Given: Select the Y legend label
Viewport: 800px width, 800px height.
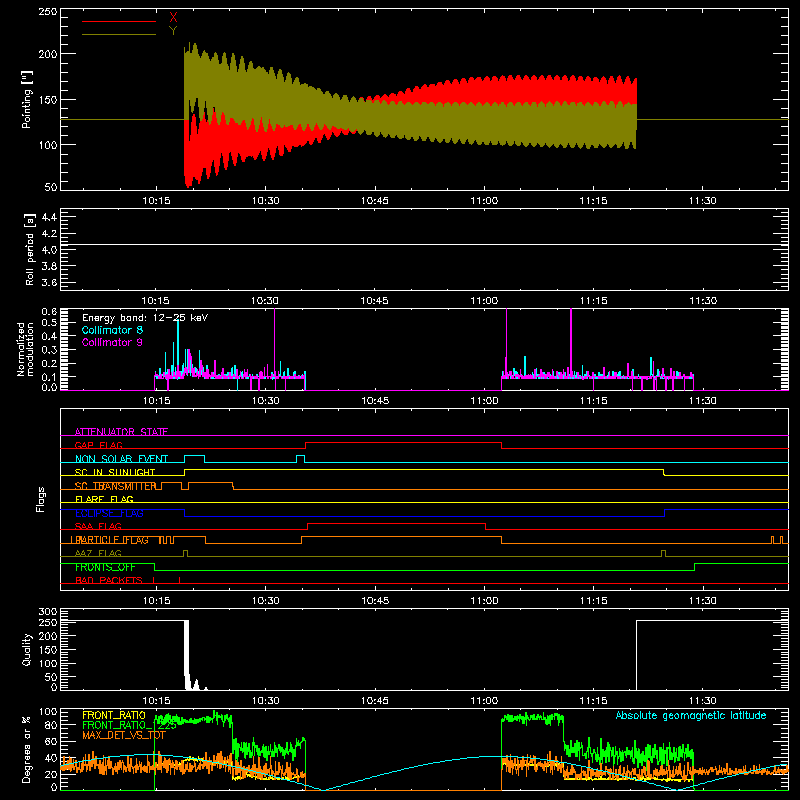Looking at the screenshot, I should [173, 31].
